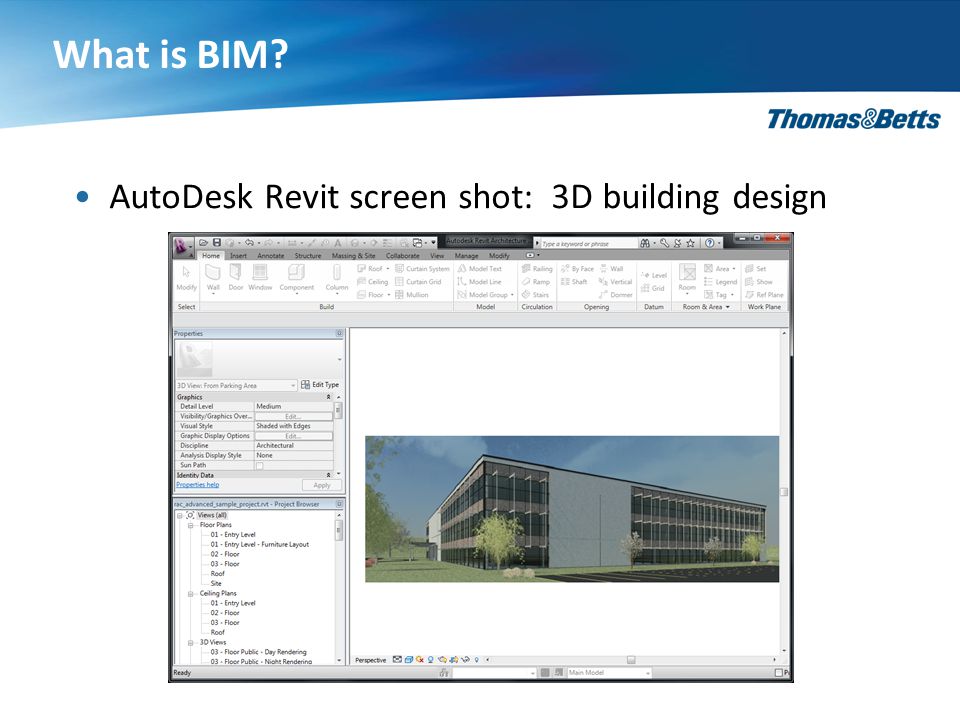Toggle the Sun Path checkbox

point(260,466)
